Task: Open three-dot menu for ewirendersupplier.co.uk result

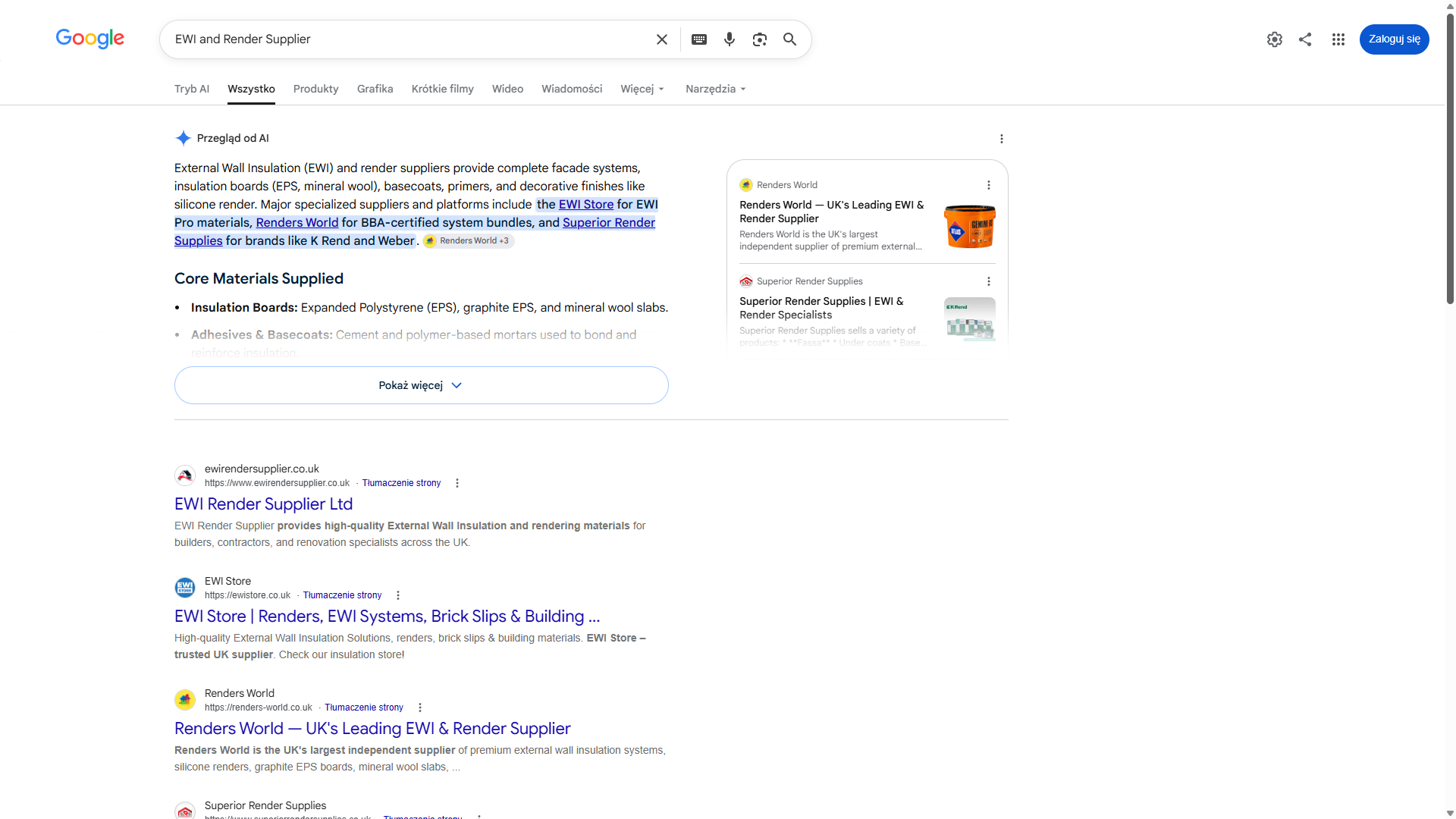Action: click(457, 483)
